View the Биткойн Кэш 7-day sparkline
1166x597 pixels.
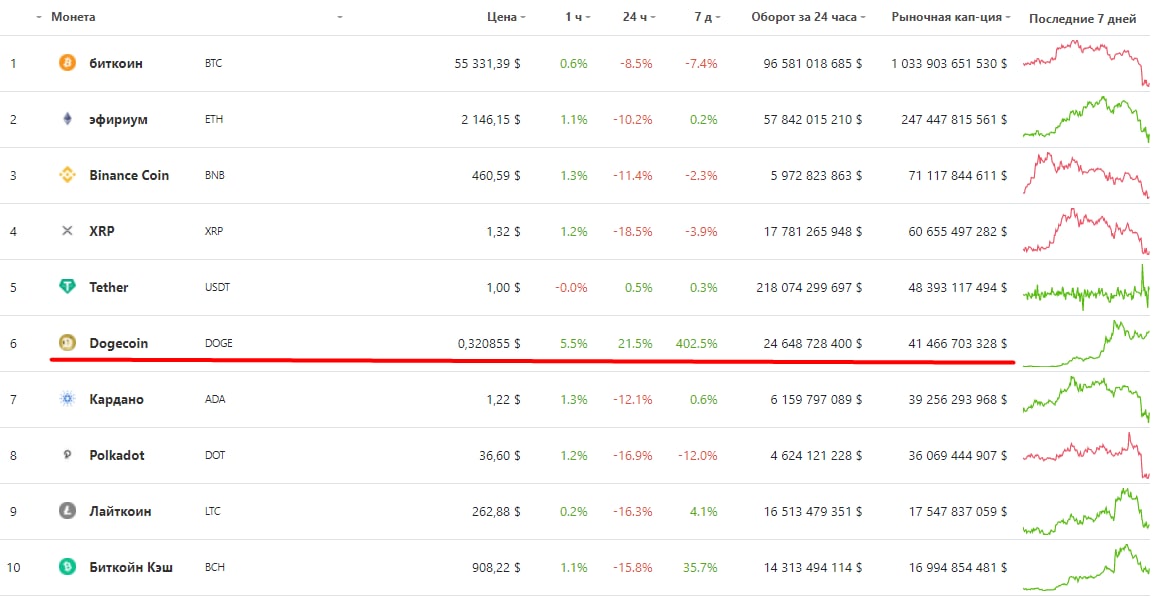coord(1086,567)
